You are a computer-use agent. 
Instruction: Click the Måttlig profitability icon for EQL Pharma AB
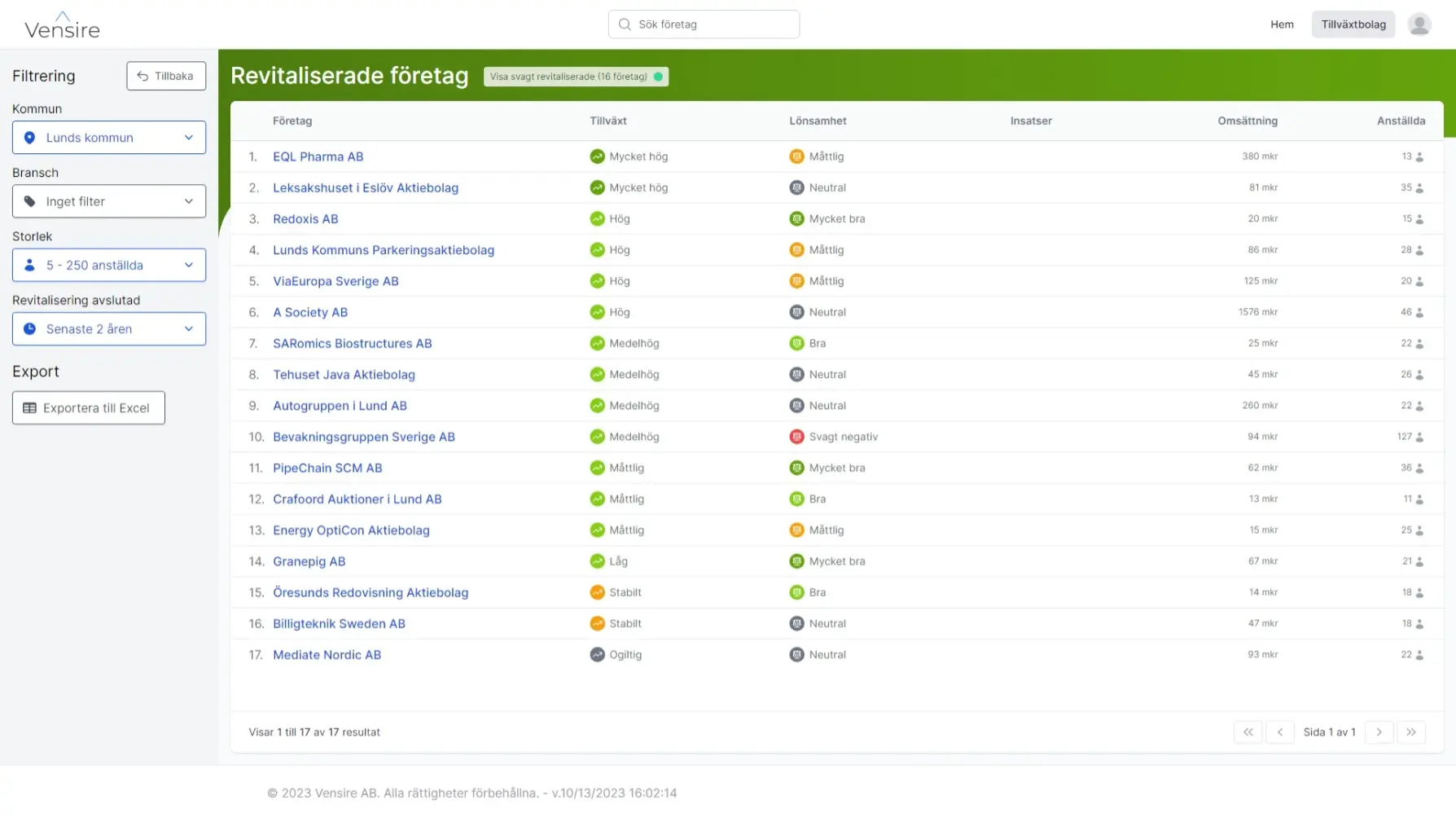click(796, 156)
